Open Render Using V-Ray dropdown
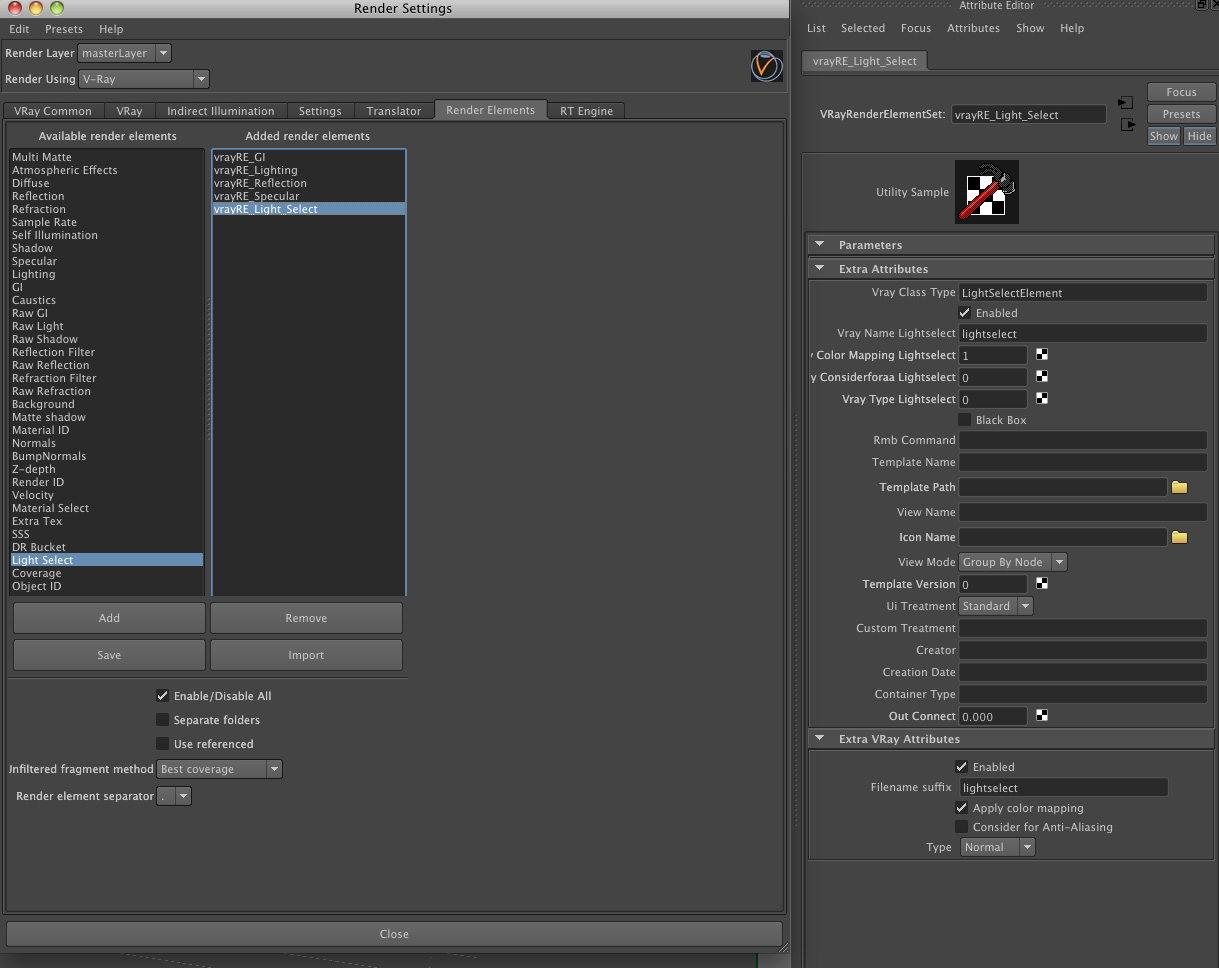1219x968 pixels. (143, 79)
